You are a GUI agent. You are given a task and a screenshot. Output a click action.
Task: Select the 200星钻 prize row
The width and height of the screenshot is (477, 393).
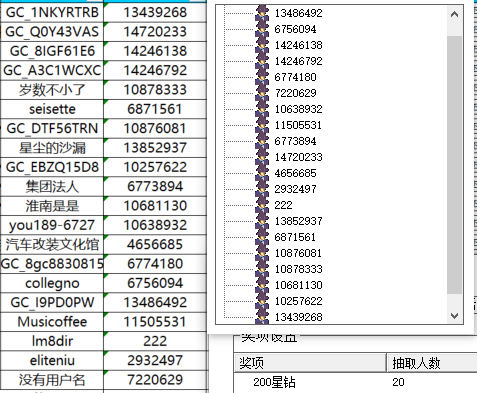pos(355,382)
